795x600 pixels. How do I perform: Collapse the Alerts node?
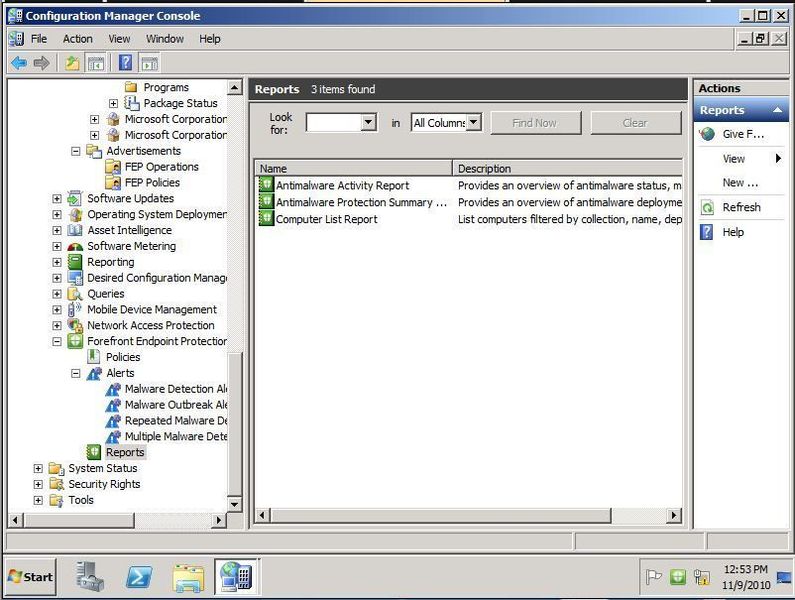coord(76,373)
